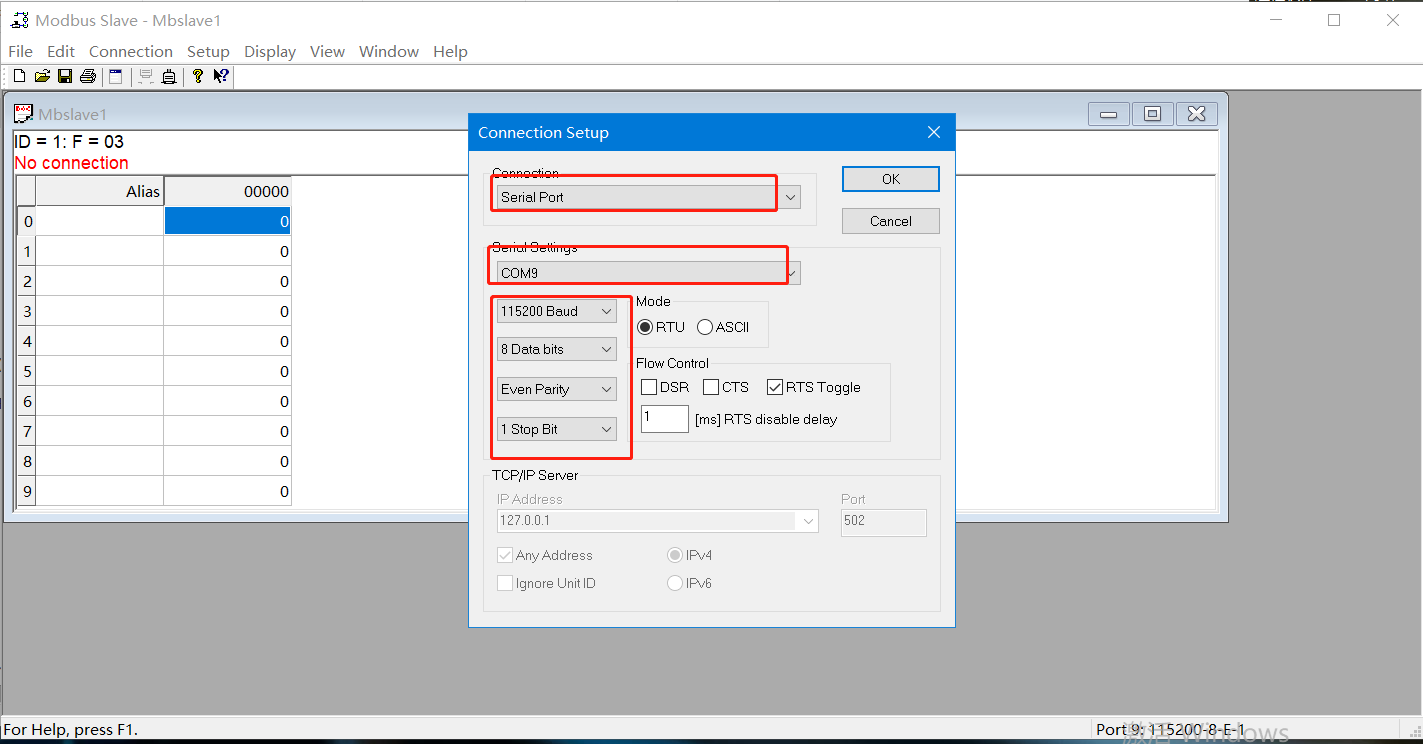Image resolution: width=1423 pixels, height=744 pixels.
Task: Open the Connection menu
Action: pos(130,51)
